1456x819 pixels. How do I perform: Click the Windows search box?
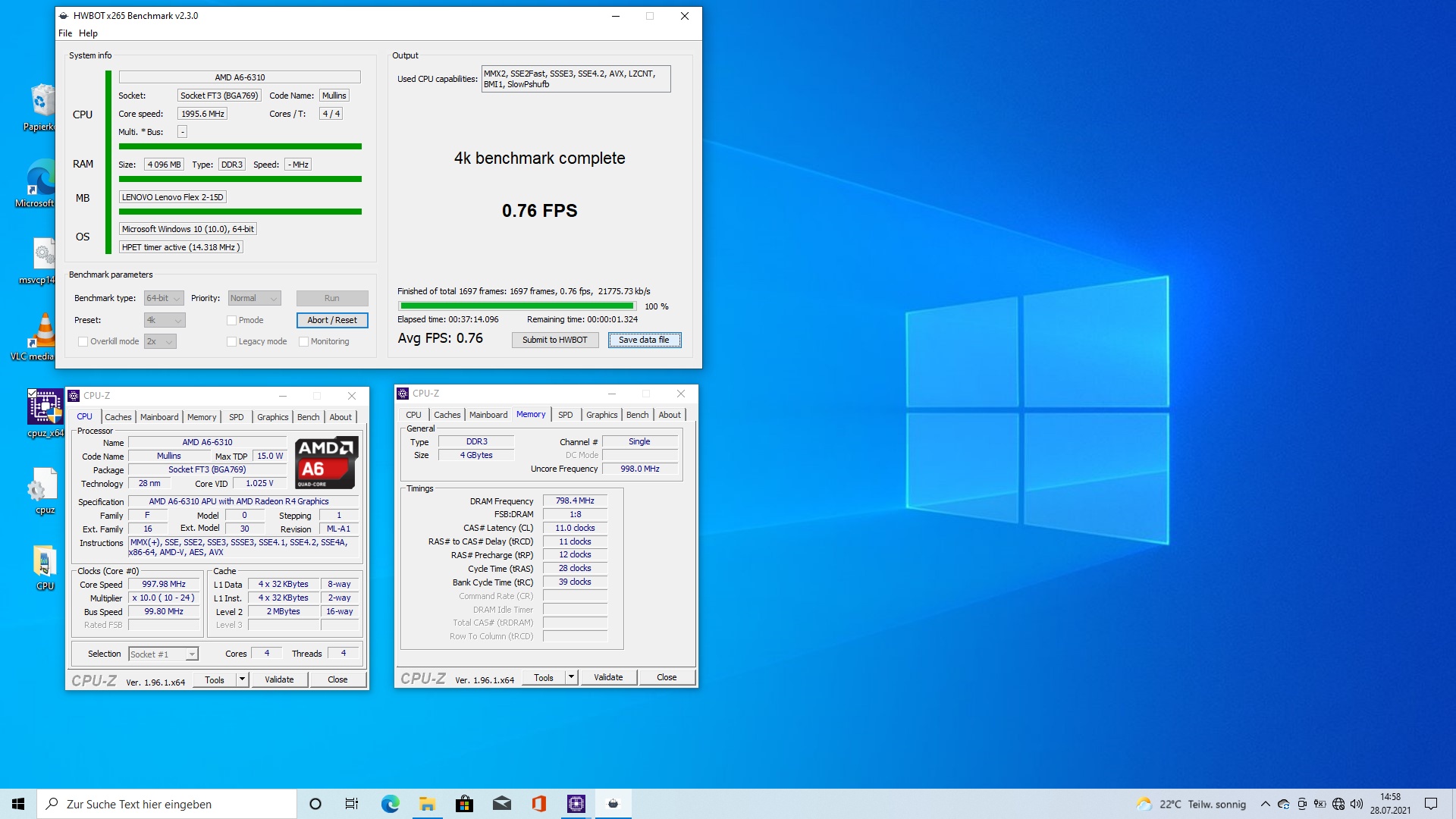click(167, 804)
